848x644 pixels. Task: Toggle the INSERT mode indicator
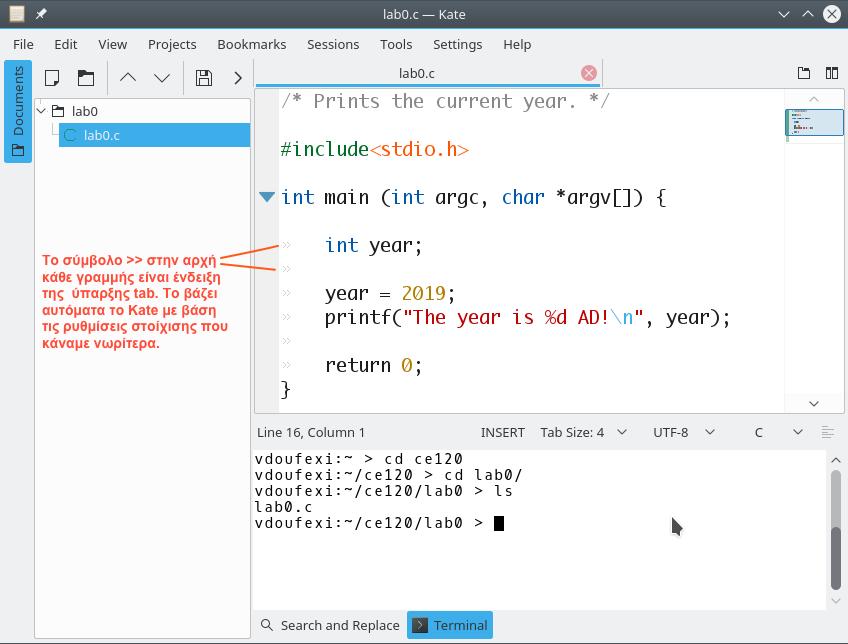(502, 433)
